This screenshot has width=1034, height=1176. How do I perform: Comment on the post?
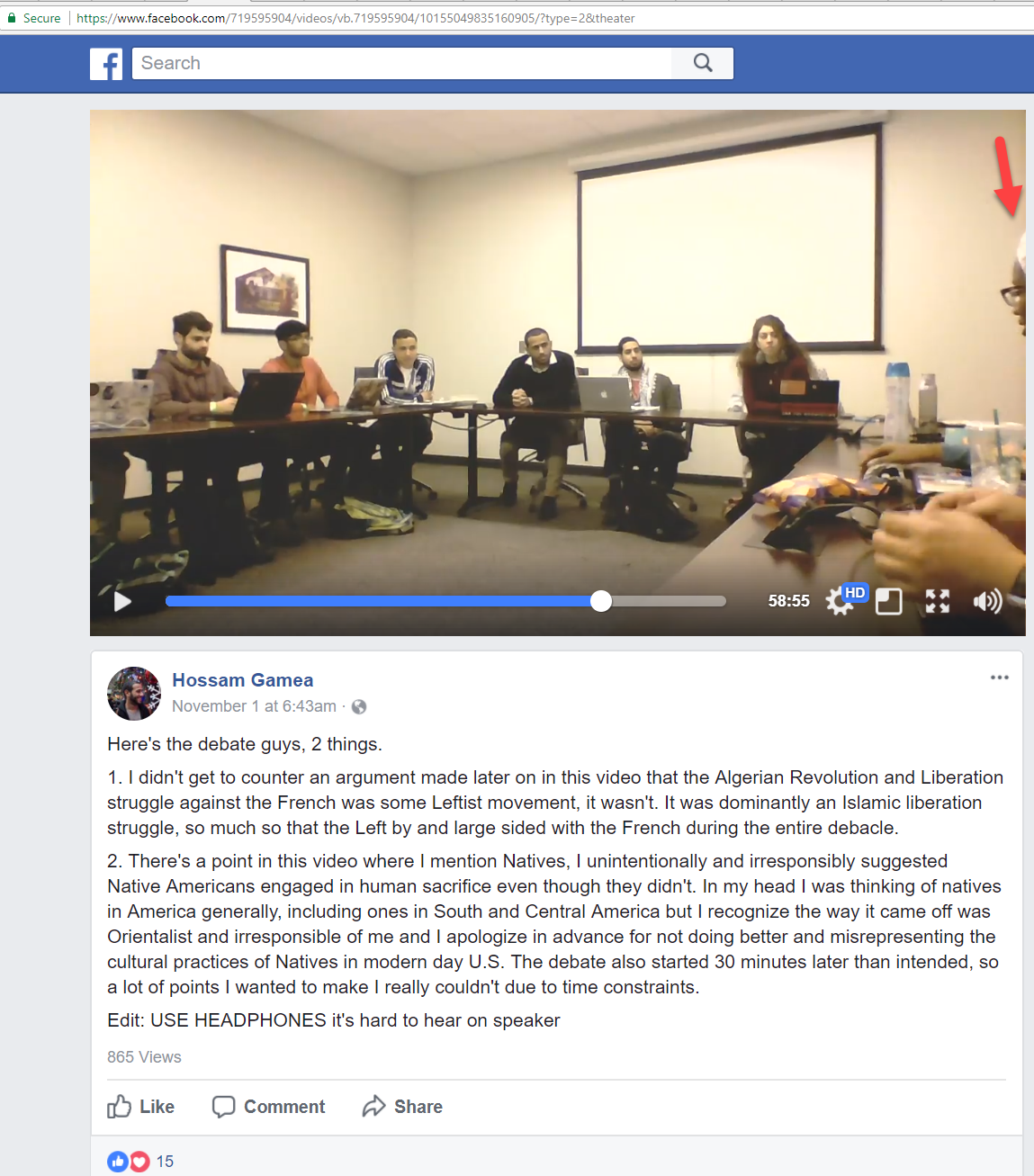268,1107
